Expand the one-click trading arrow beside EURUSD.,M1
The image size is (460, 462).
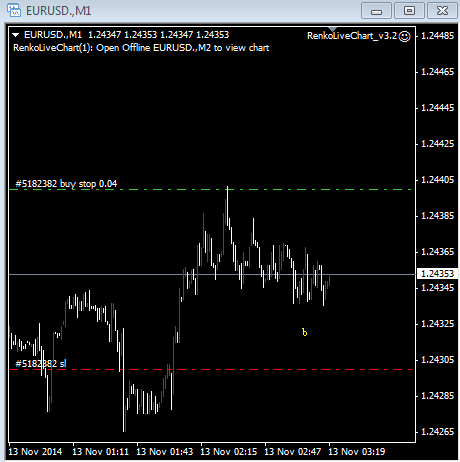click(x=16, y=35)
